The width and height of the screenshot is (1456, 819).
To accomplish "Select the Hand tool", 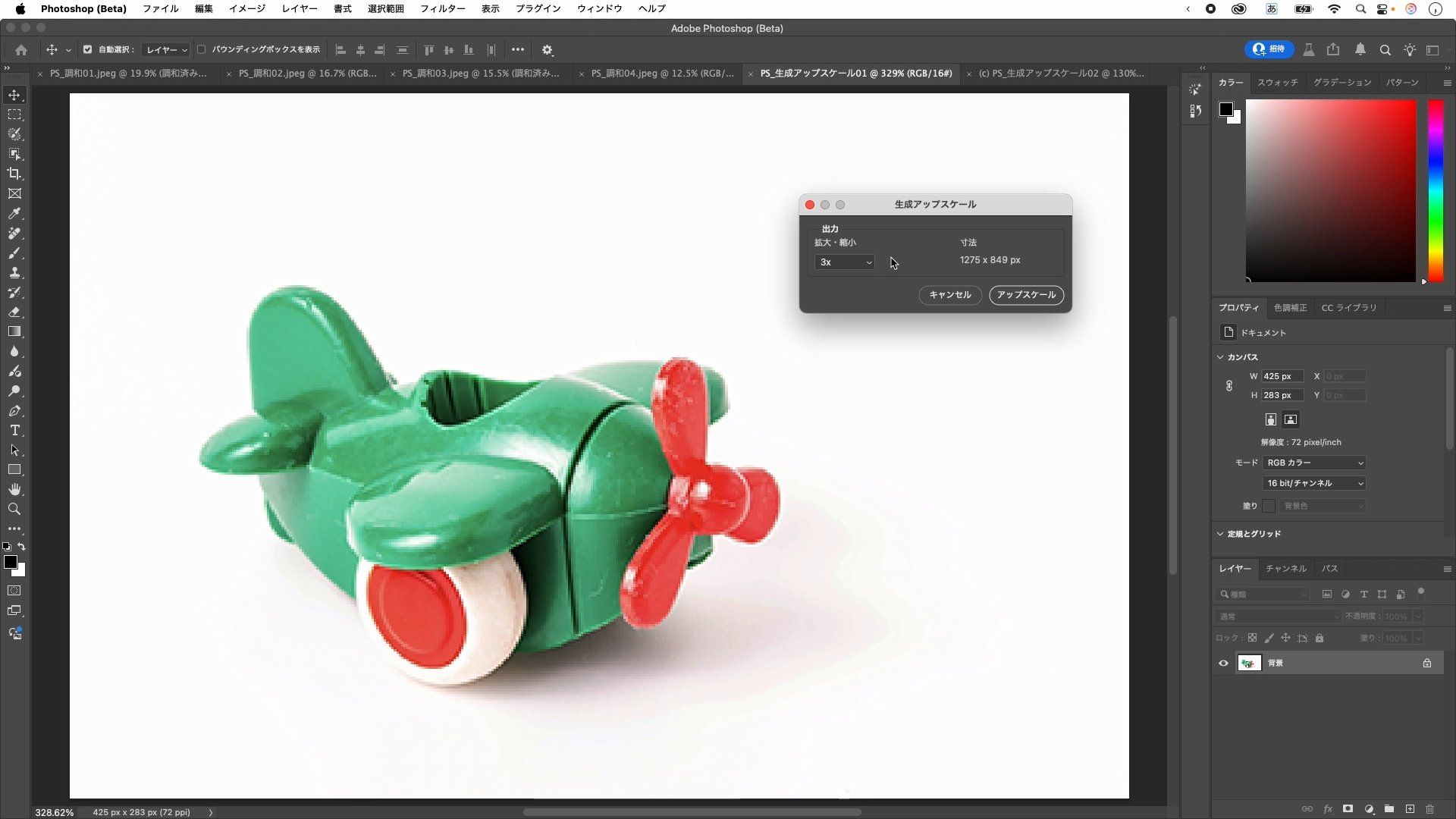I will pos(14,489).
